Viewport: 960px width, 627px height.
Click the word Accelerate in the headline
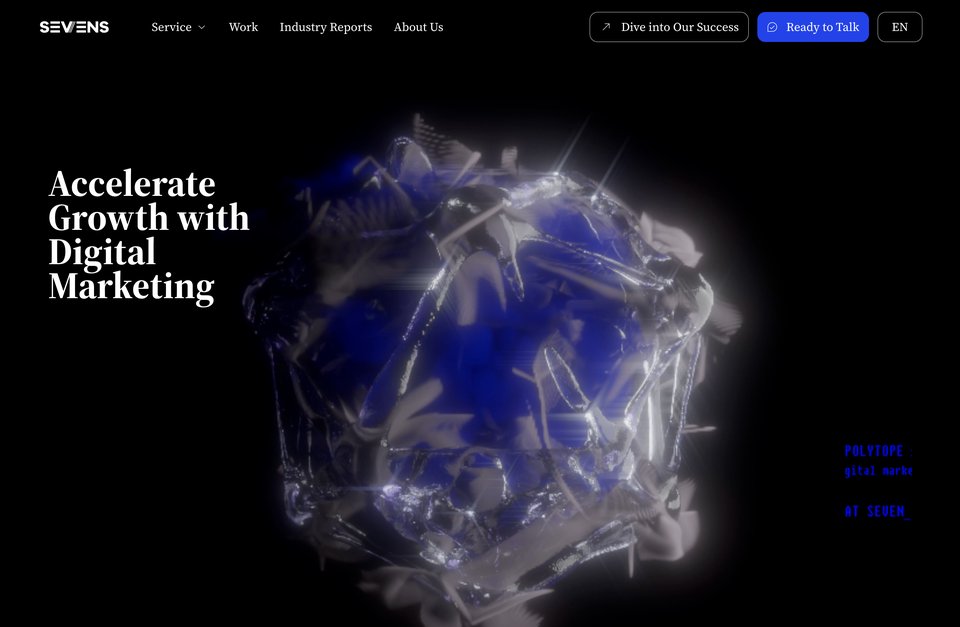pos(132,184)
